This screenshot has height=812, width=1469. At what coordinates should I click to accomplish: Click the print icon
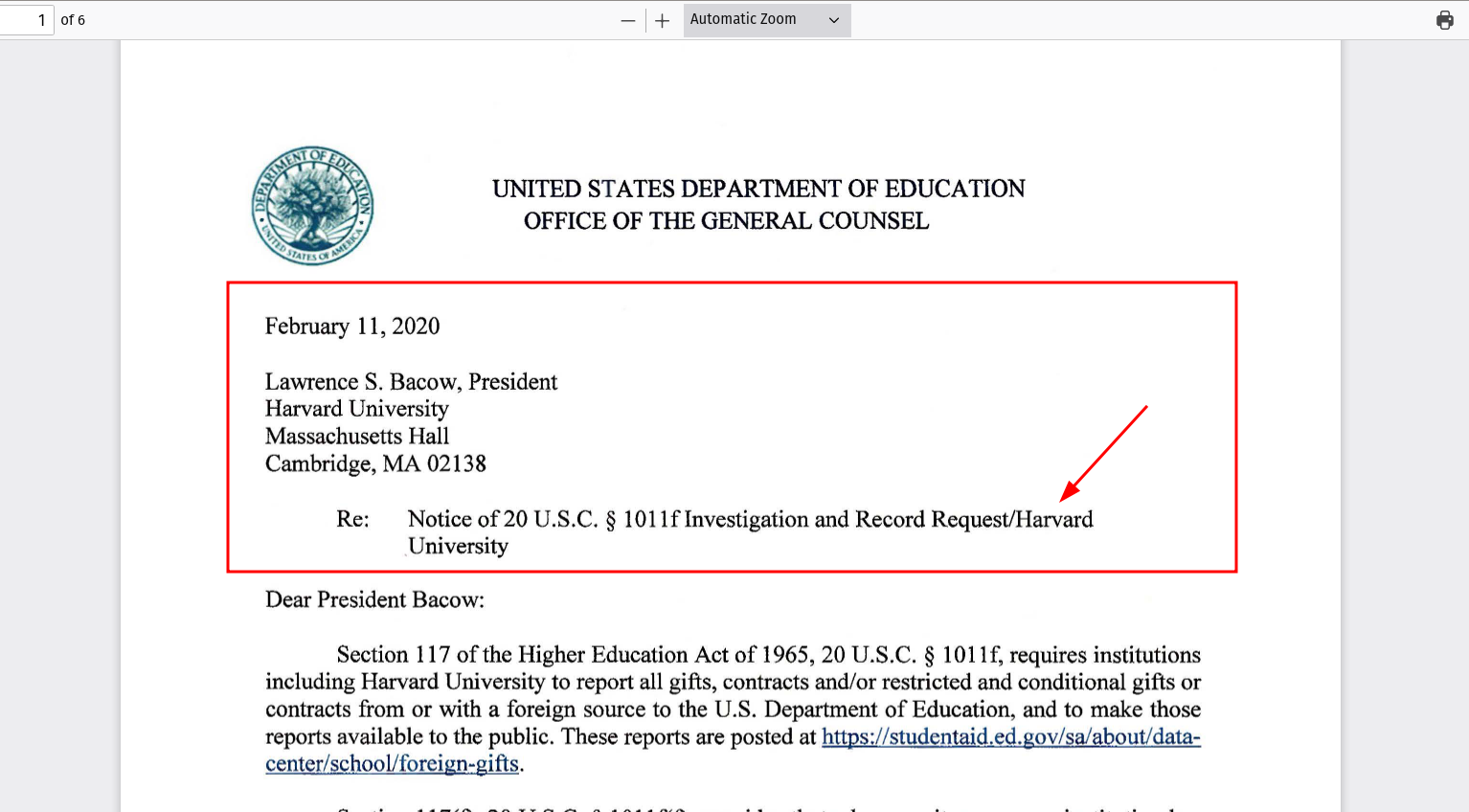pos(1444,20)
